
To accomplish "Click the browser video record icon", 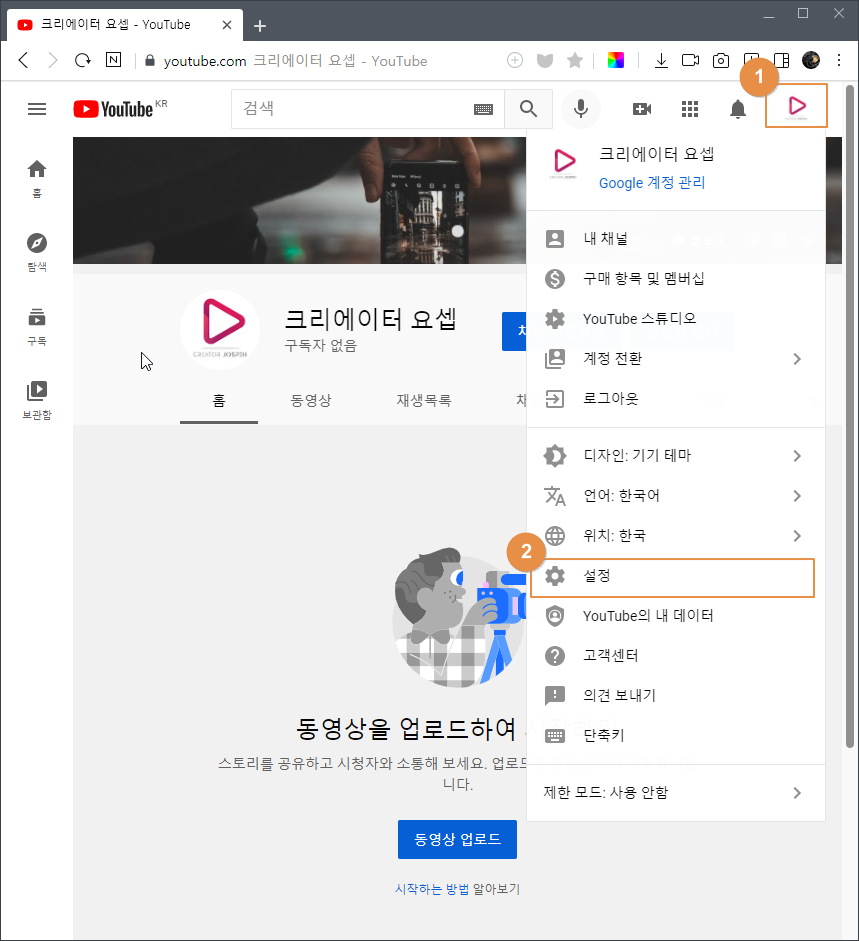I will pos(690,60).
